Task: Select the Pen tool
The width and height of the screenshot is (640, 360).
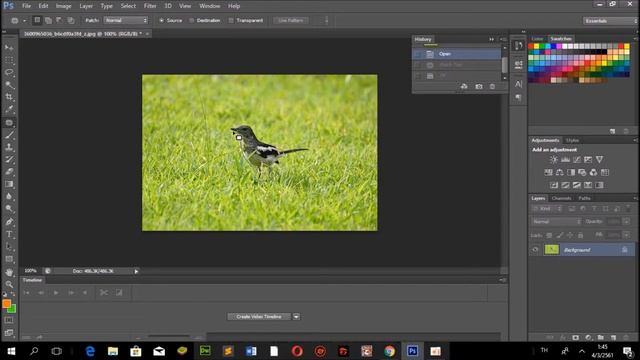Action: [x=9, y=222]
